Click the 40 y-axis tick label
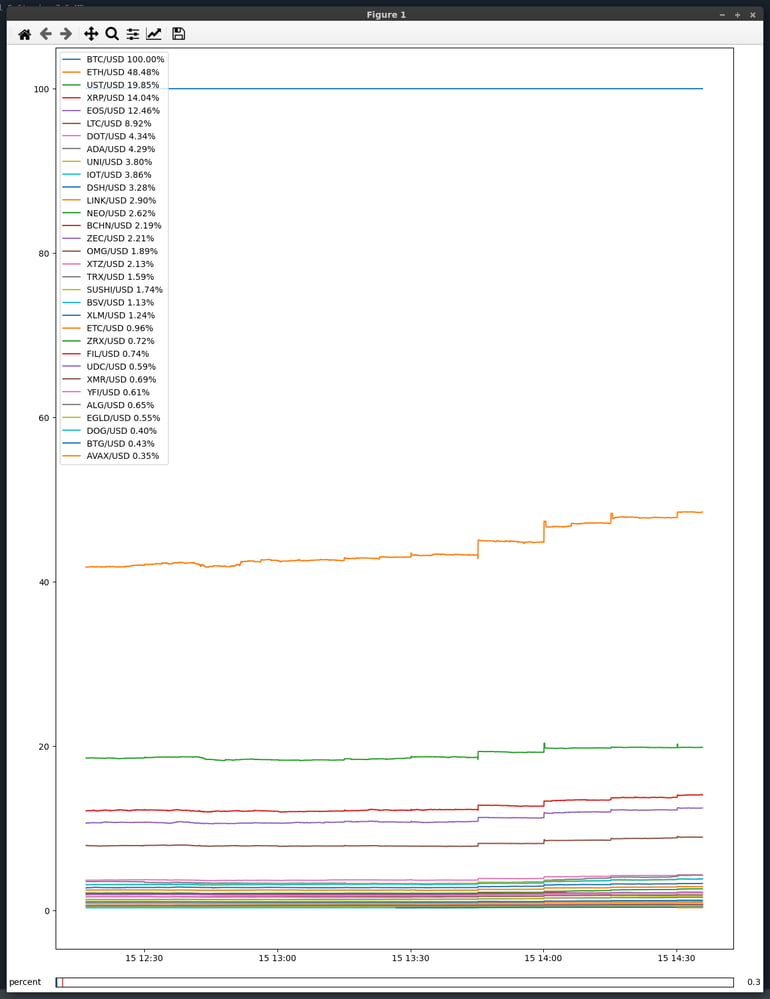770x999 pixels. tap(44, 582)
